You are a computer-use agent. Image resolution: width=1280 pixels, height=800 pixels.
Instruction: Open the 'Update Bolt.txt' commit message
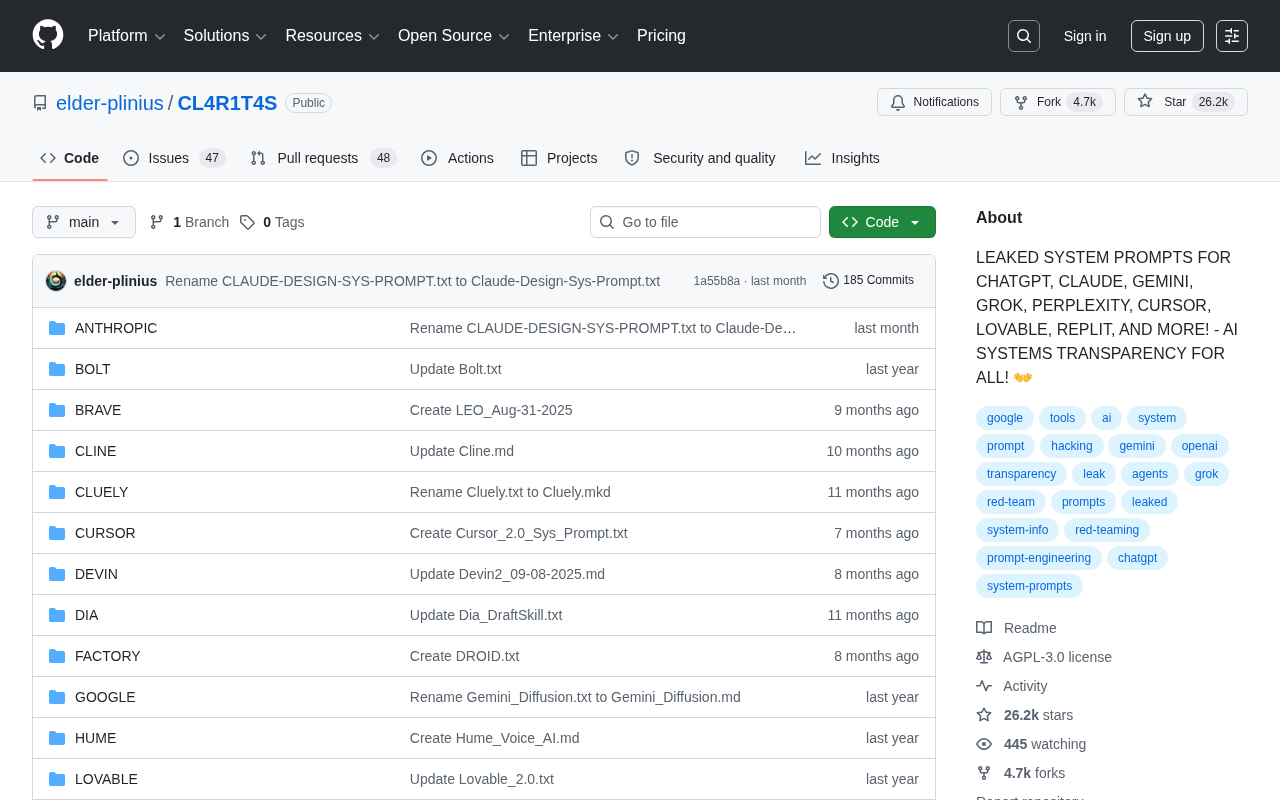456,369
